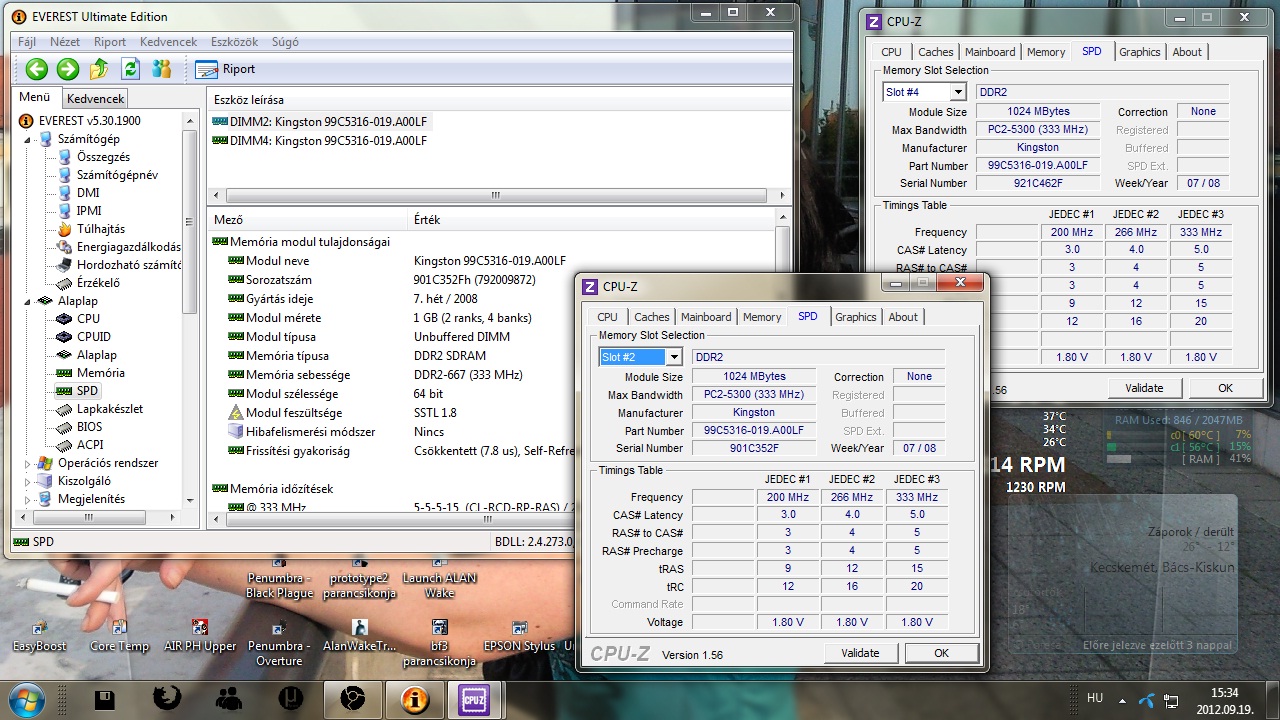Click the Up level arrow icon in EVEREST toolbar

tap(99, 69)
